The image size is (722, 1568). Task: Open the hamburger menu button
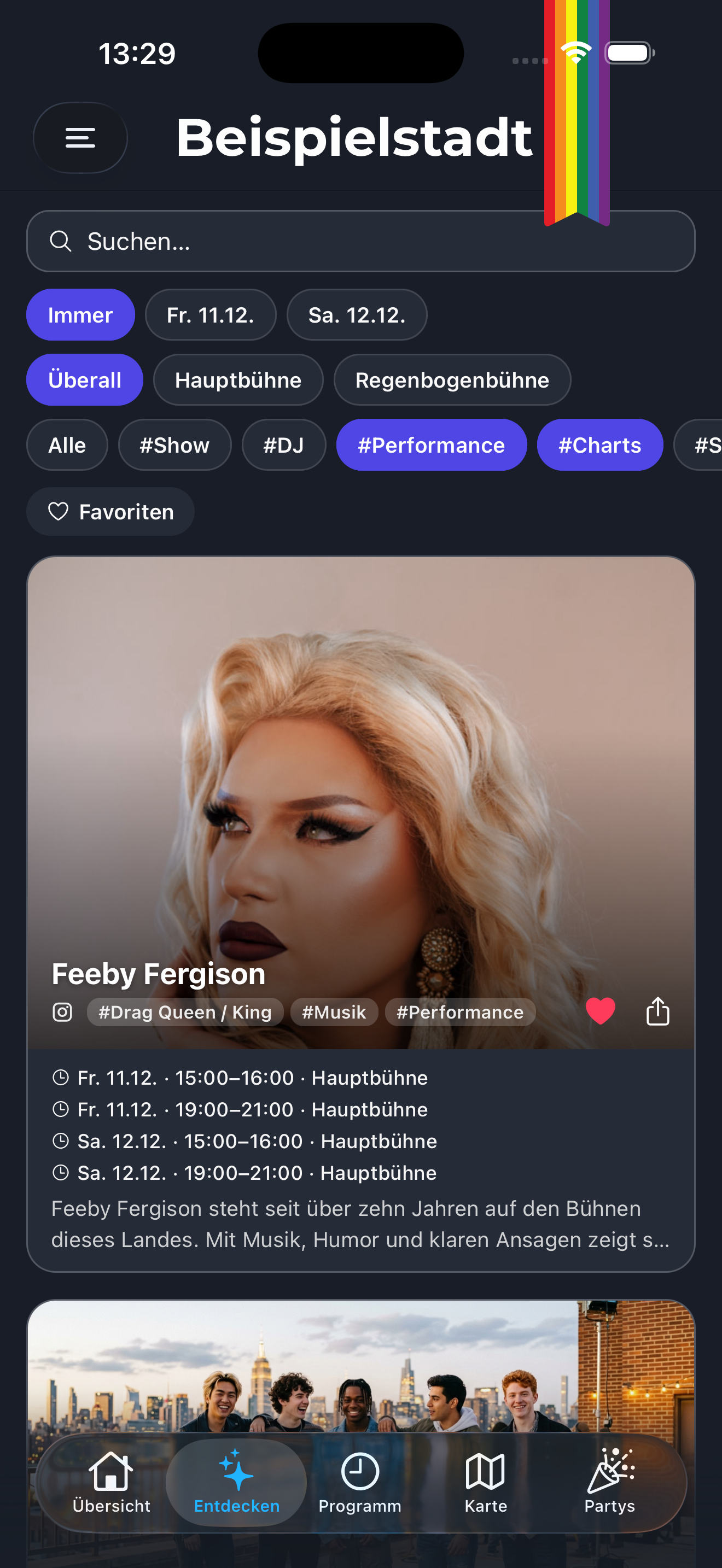tap(80, 138)
